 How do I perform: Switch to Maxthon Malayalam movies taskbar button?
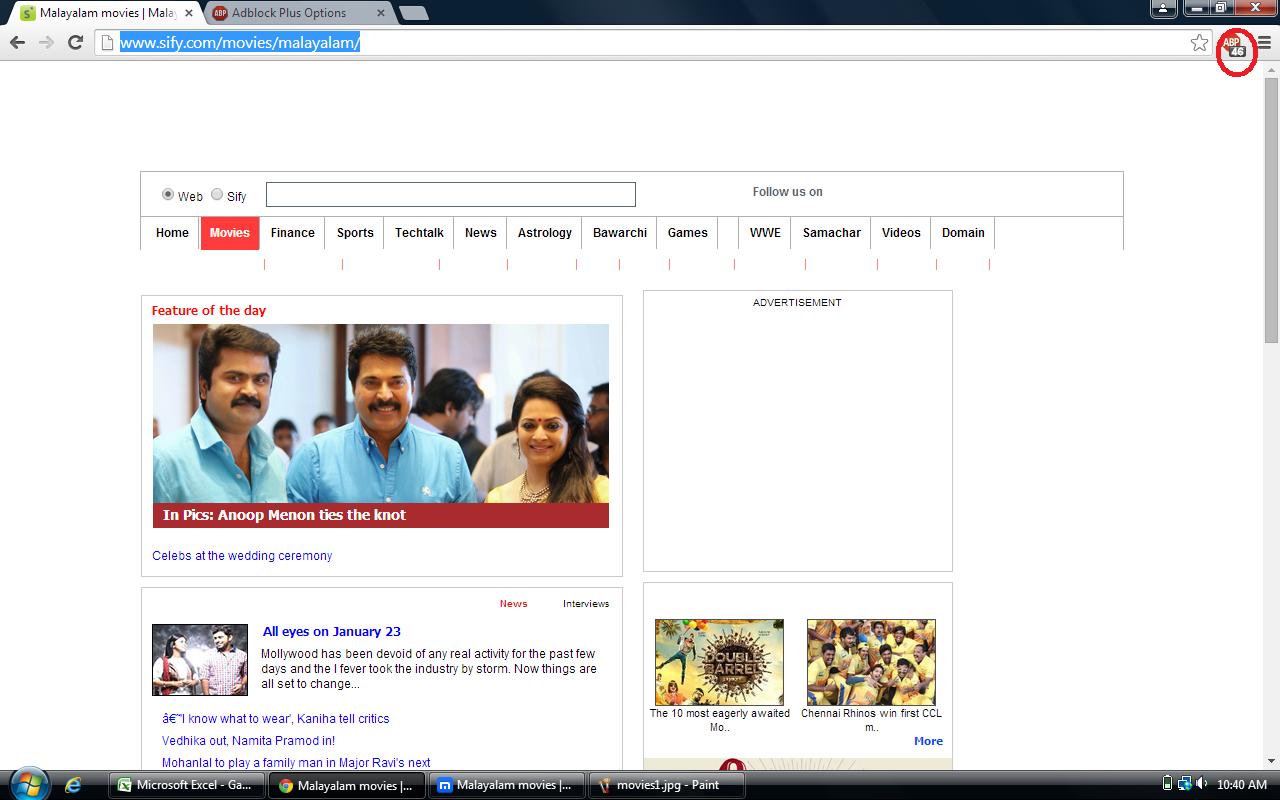(x=507, y=785)
